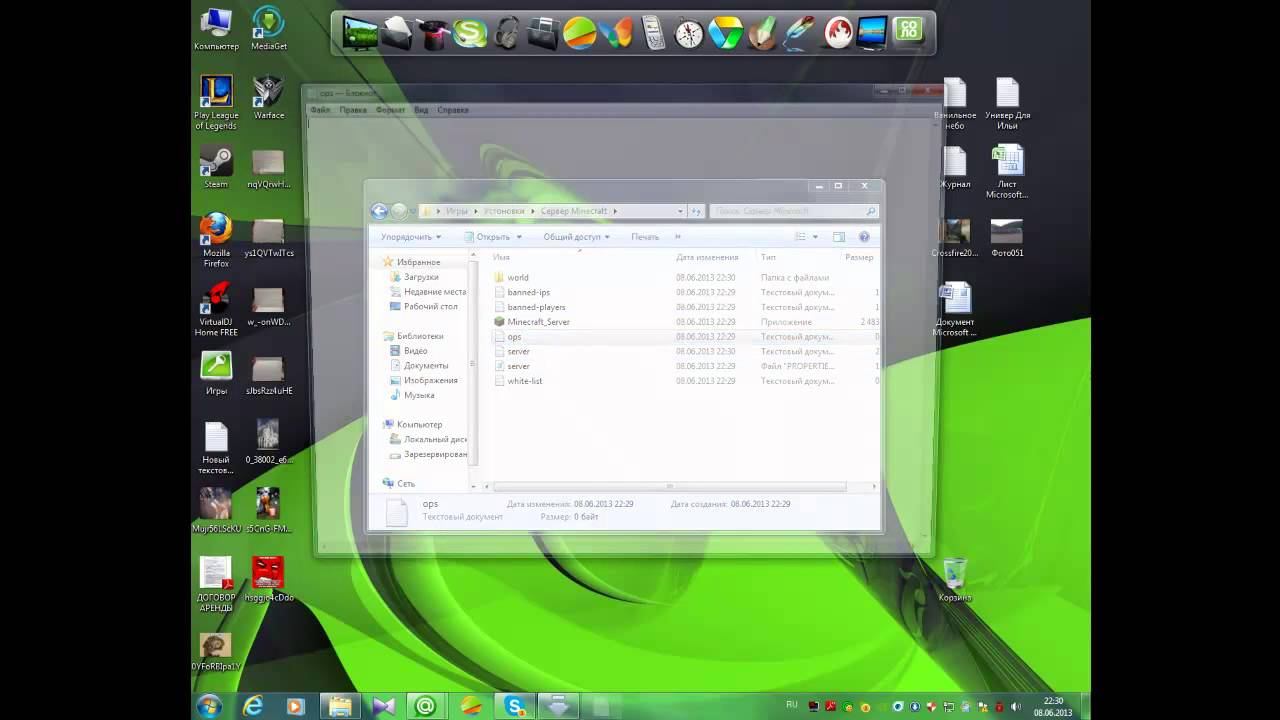Select Рабочий стол in the navigation pane
Viewport: 1280px width, 720px height.
[x=431, y=306]
